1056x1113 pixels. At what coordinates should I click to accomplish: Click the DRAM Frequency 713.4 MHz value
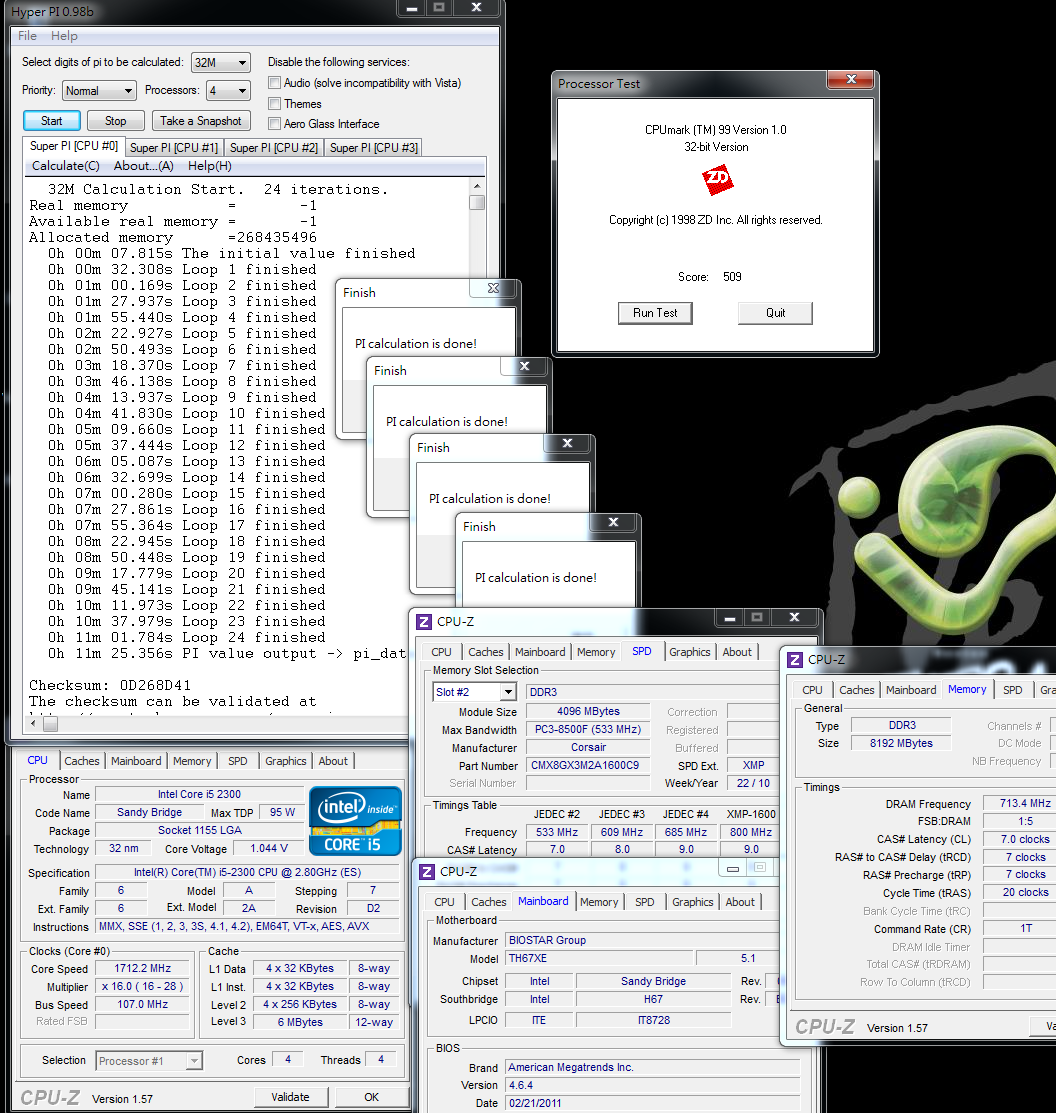(x=1025, y=803)
